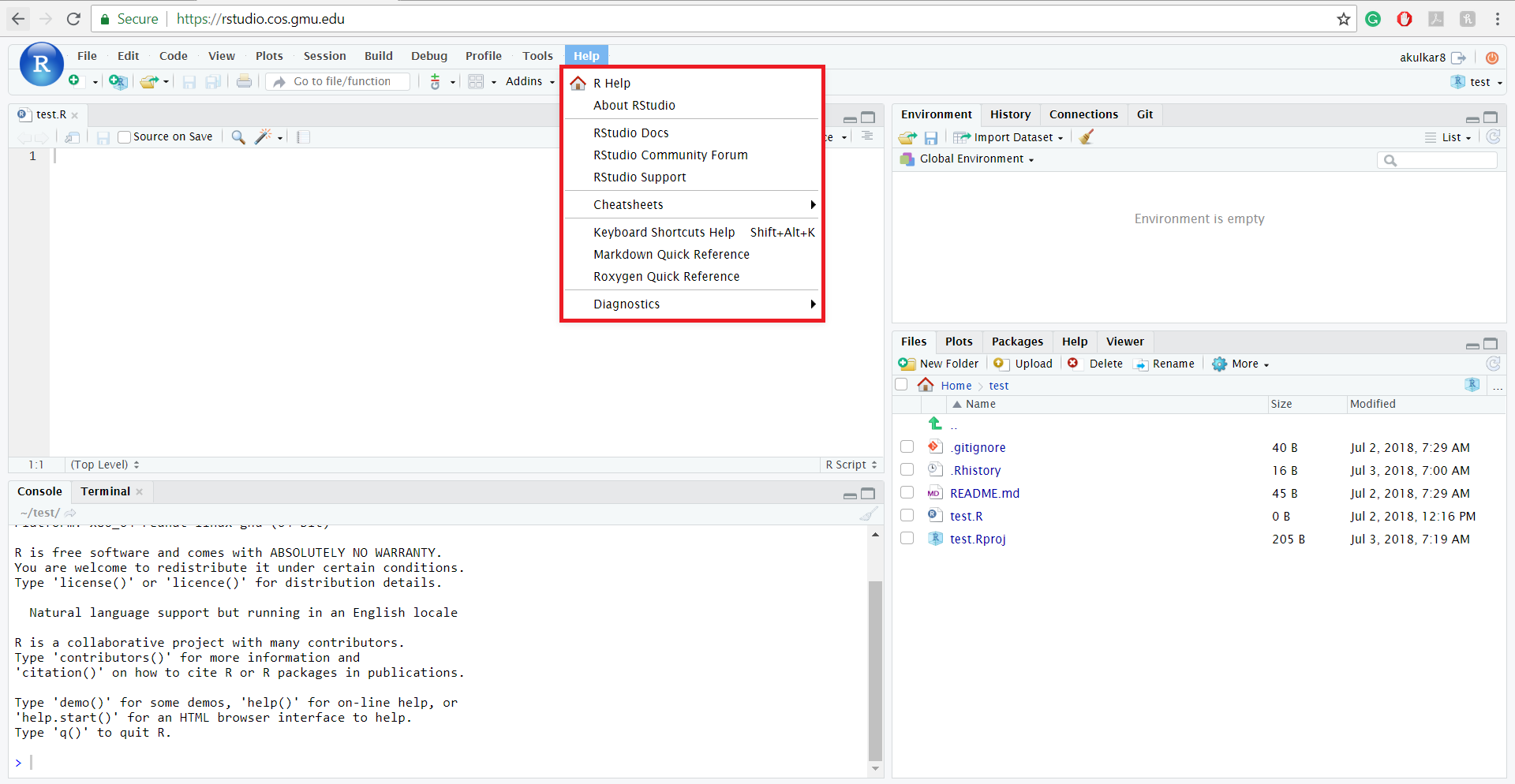This screenshot has width=1515, height=784.
Task: Click the Chrome three-dot menu
Action: 1498,19
